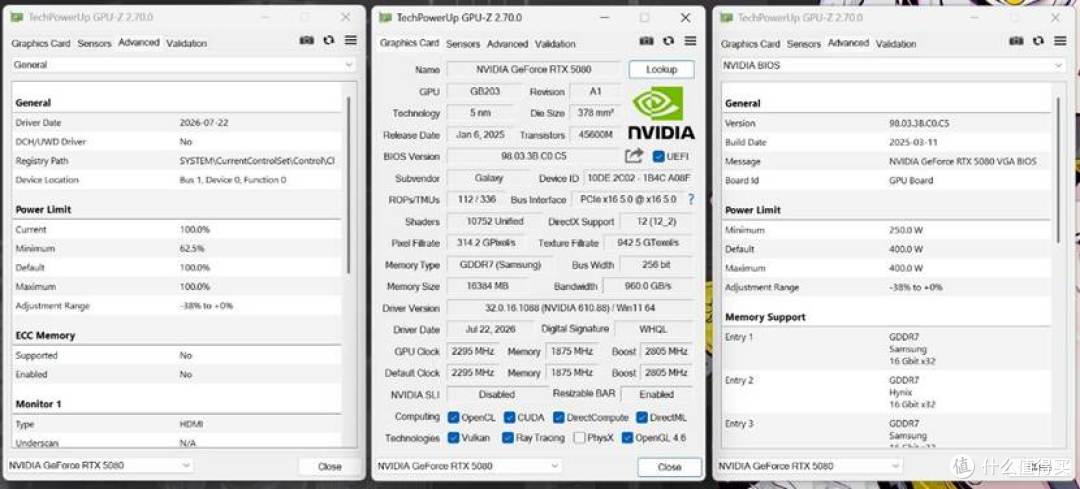Click GPU-Z app icon in right window title
The image size is (1080, 489).
tap(726, 18)
